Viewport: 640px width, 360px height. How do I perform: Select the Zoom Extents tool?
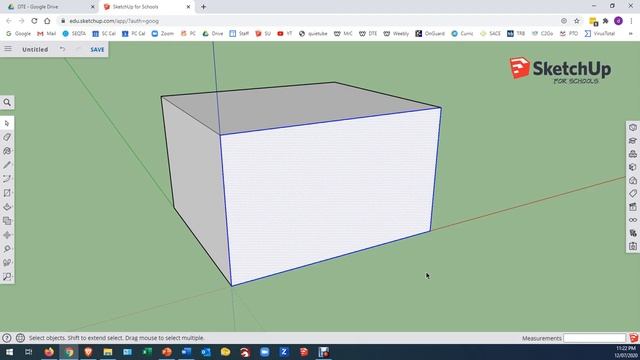[x=7, y=276]
